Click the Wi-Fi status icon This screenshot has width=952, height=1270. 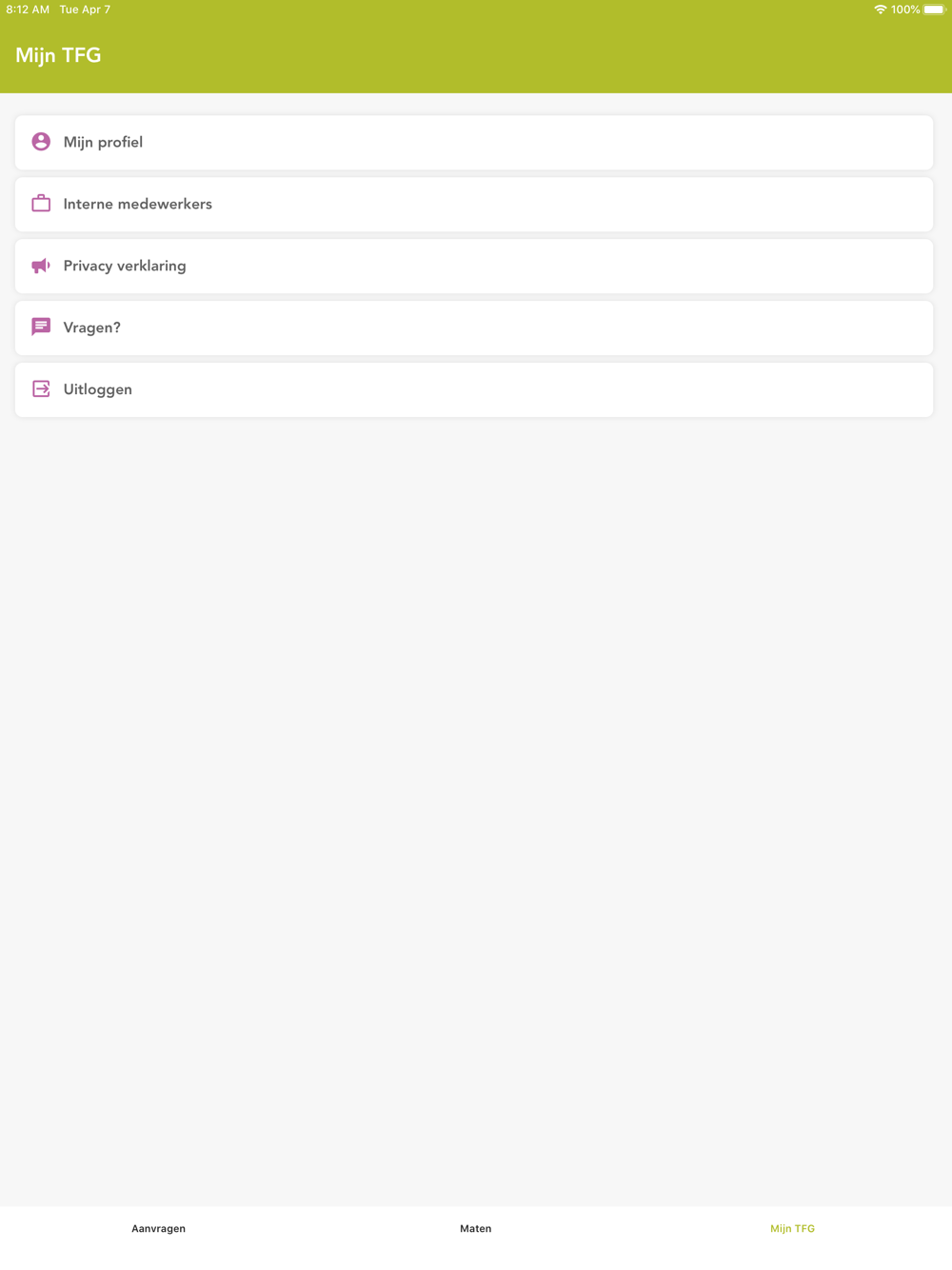tap(880, 10)
